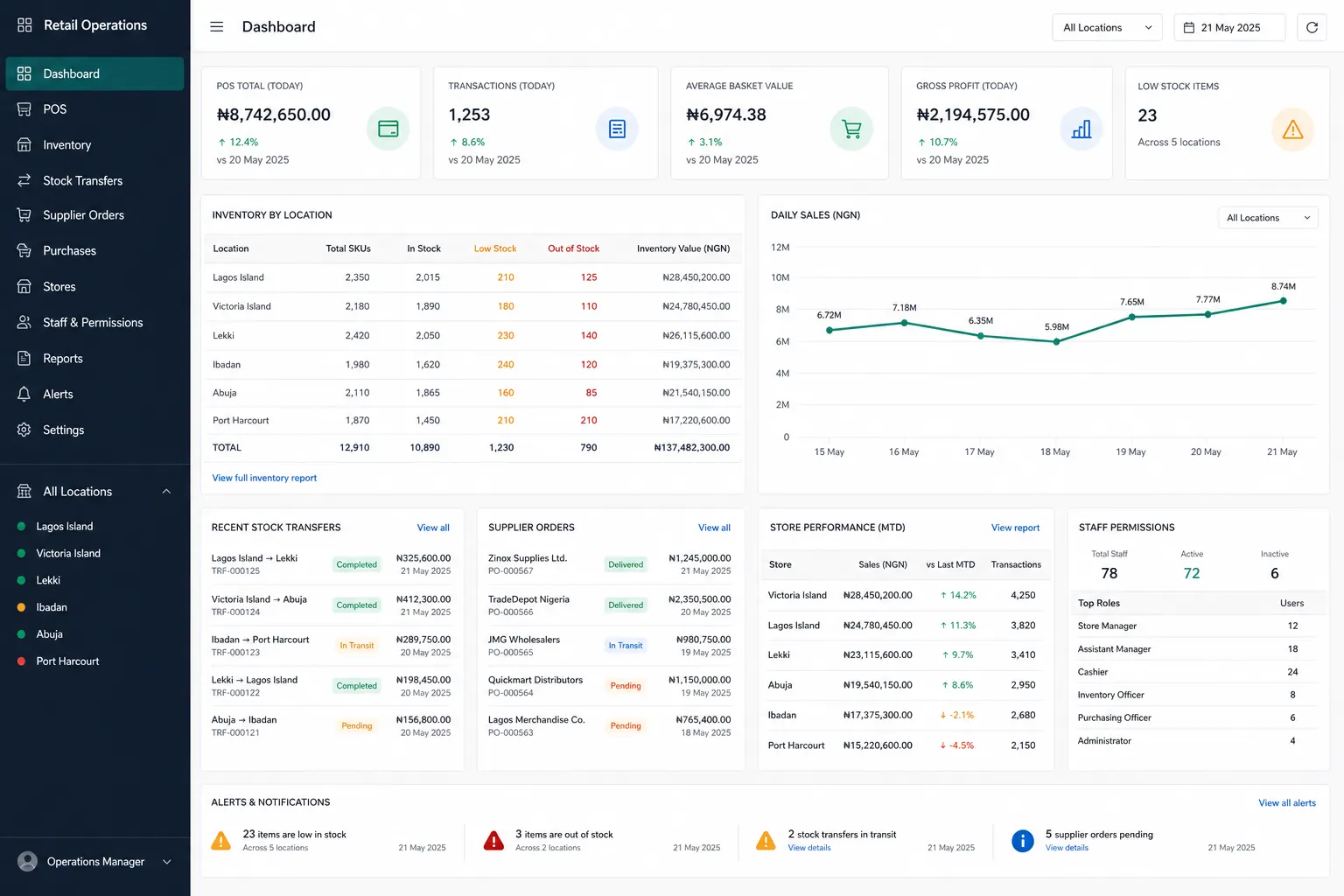This screenshot has height=896, width=1344.
Task: Click the out of stock red alert icon
Action: point(493,841)
